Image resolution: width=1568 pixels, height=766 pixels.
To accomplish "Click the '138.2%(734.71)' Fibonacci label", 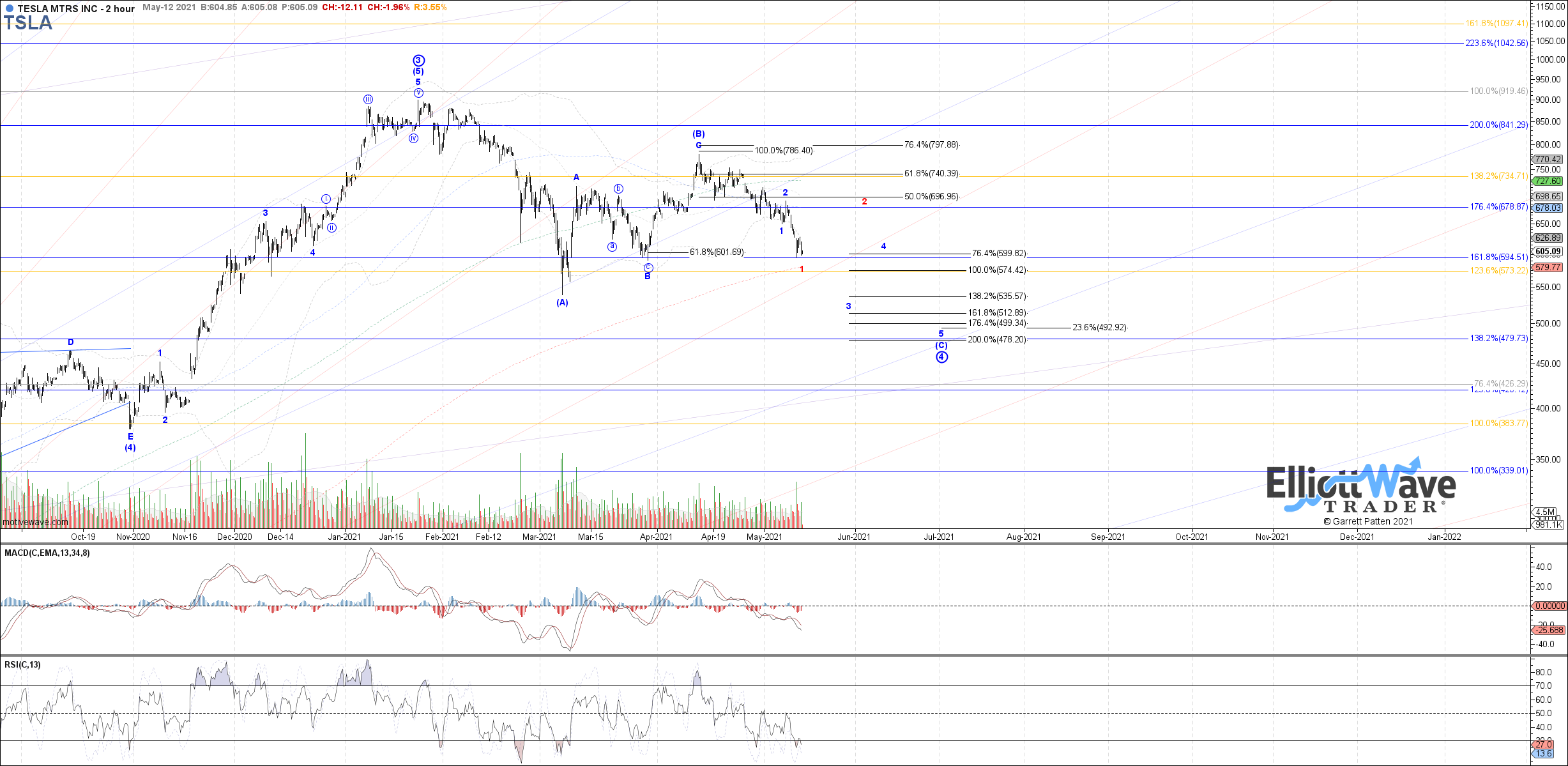I will (x=1499, y=176).
